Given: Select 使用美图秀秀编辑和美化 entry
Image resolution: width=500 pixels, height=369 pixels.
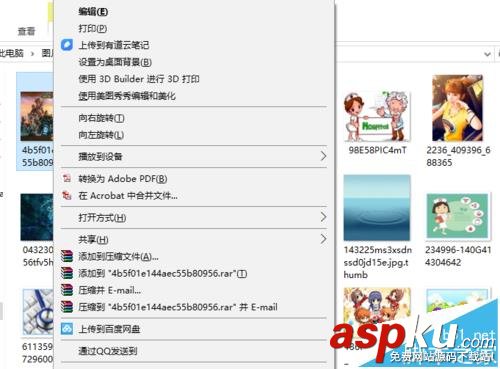Looking at the screenshot, I should click(x=127, y=96).
